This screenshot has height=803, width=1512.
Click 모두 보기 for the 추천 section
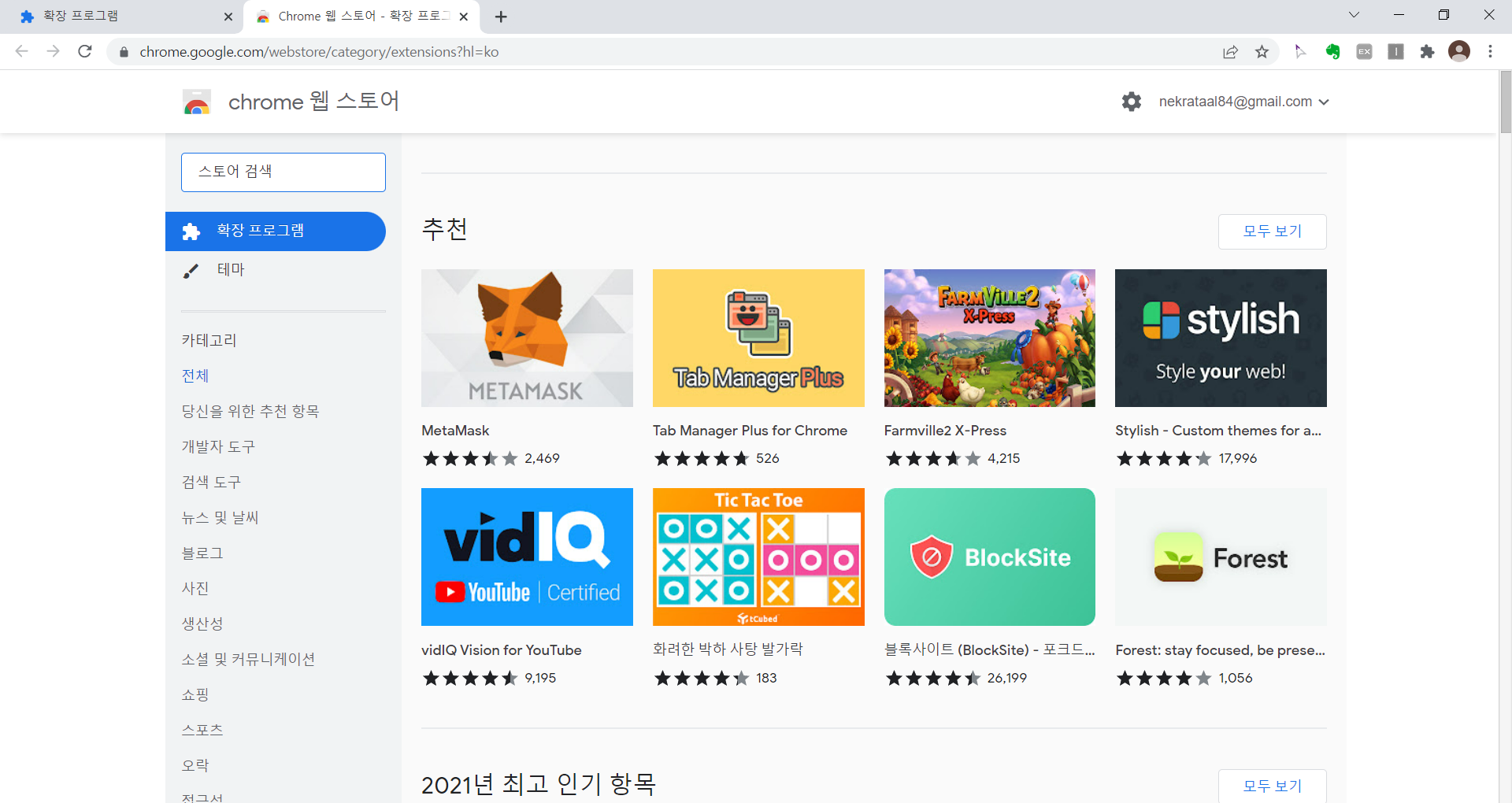[1272, 231]
